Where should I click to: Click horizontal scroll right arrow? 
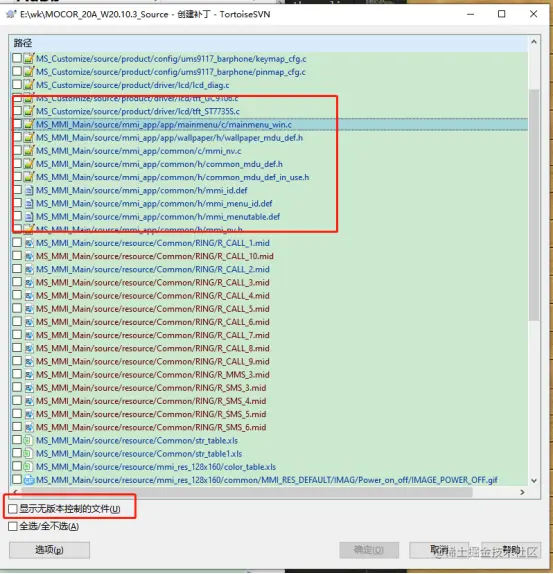tap(522, 493)
